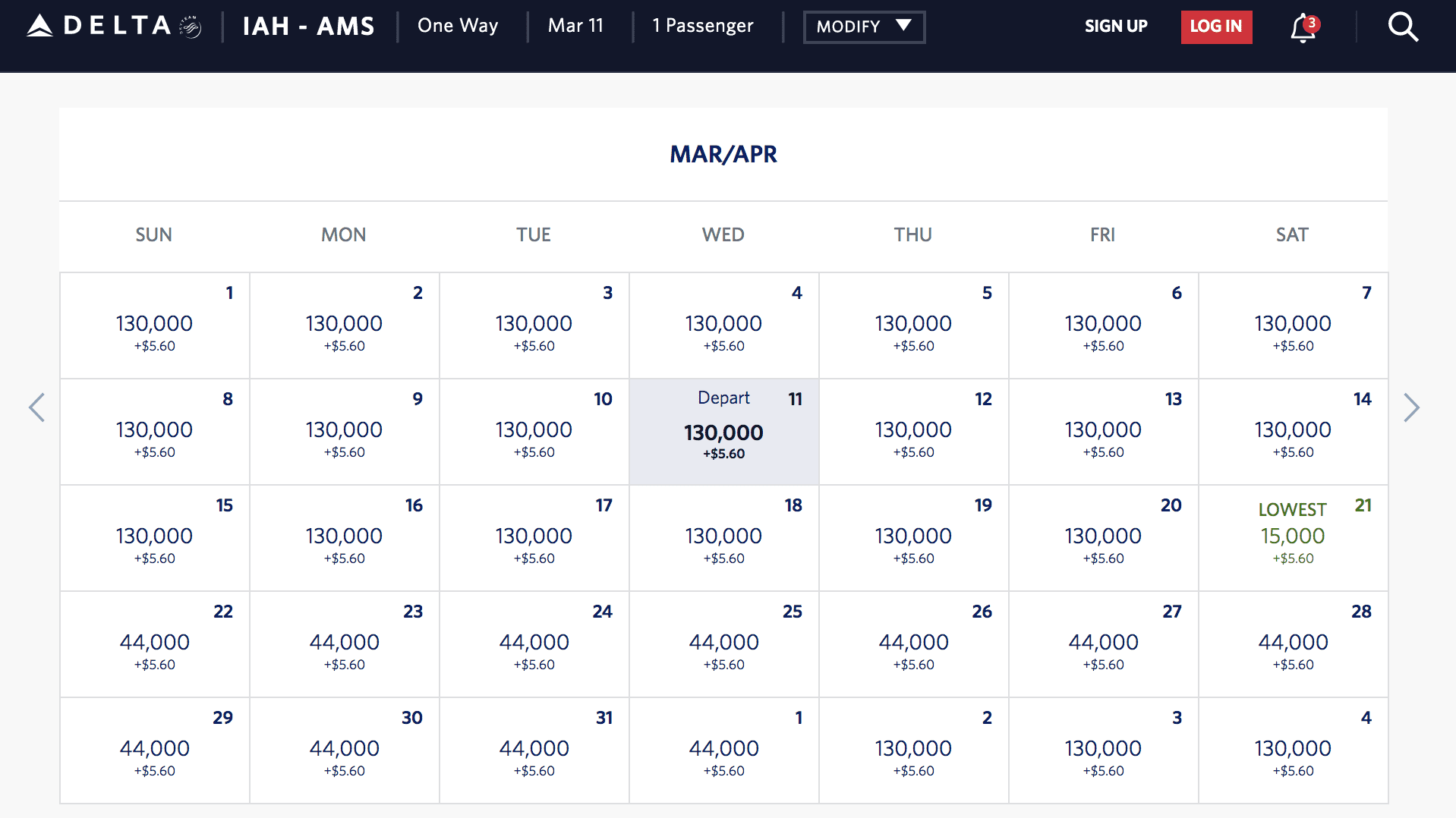Expand the MODIFY dropdown
Image resolution: width=1456 pixels, height=818 pixels.
pyautogui.click(x=864, y=27)
